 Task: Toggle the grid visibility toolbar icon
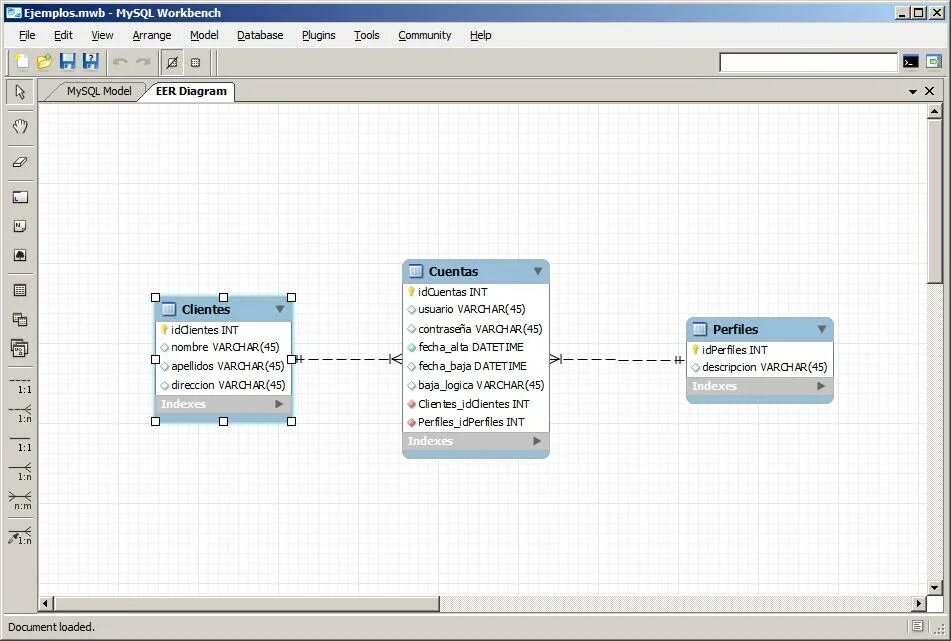pyautogui.click(x=172, y=62)
